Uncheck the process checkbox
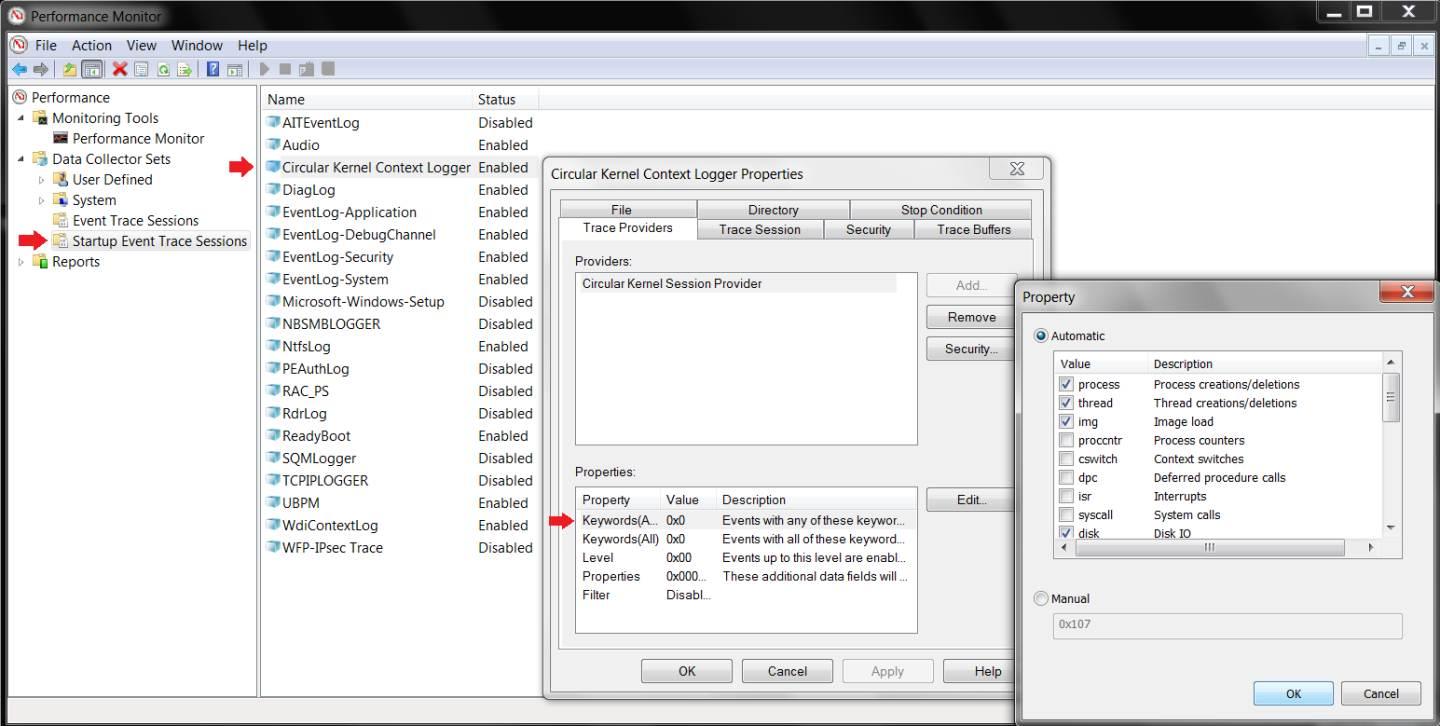 pos(1066,384)
